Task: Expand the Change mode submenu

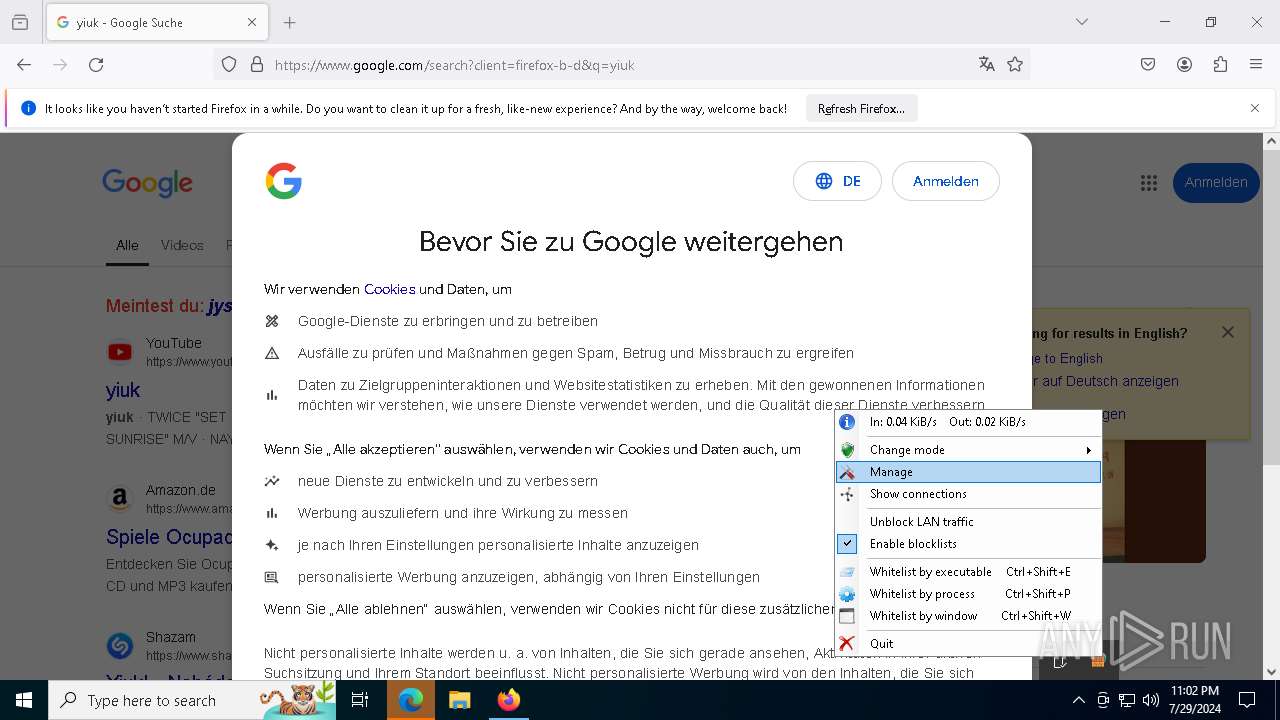Action: pos(968,450)
